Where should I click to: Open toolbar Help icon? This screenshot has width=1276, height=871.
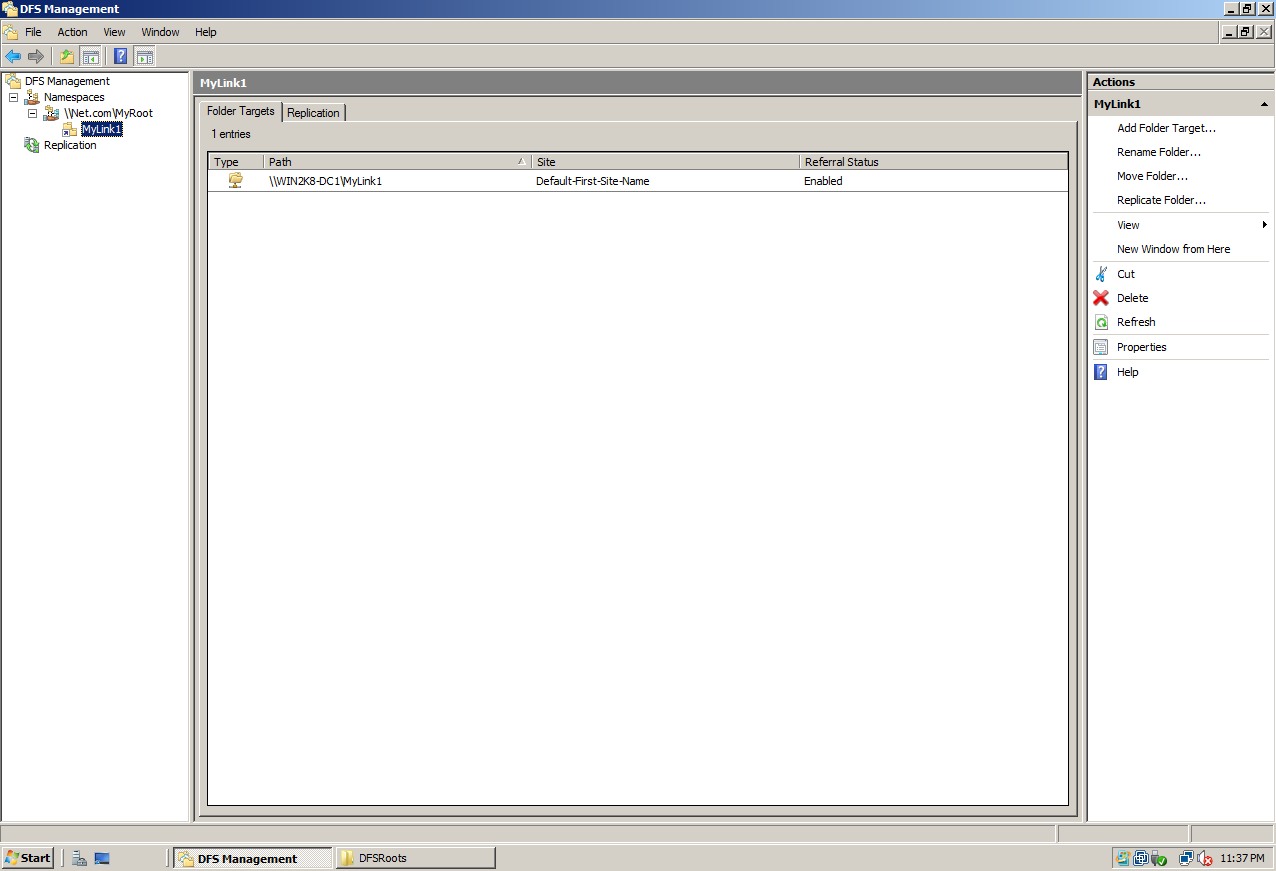point(120,55)
